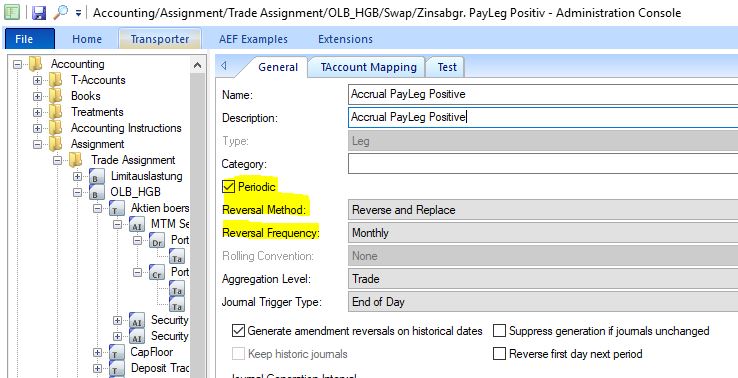Click the T icon next to CapFloor

pyautogui.click(x=117, y=353)
